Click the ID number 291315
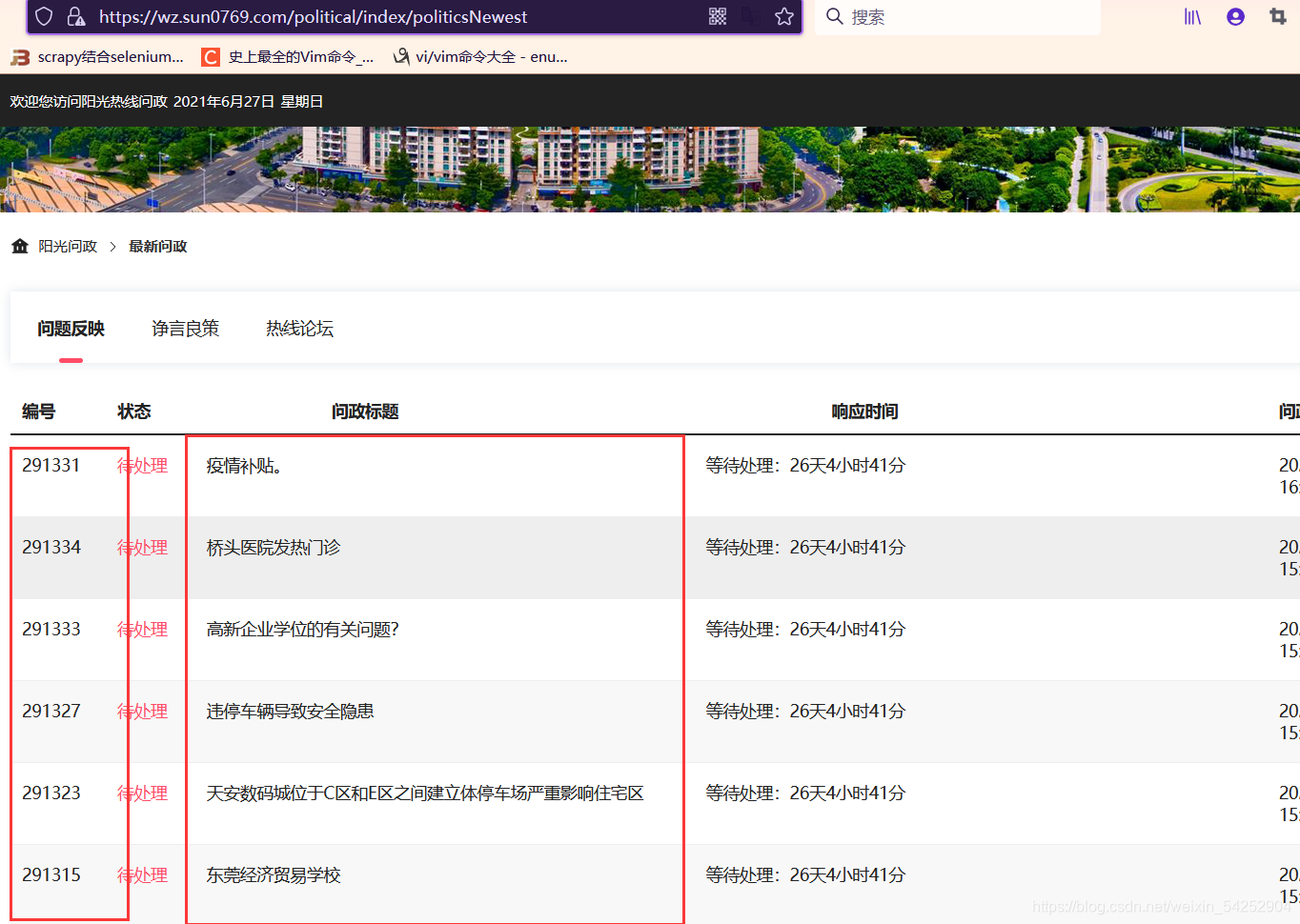Screen dimensions: 1300x924 pos(51,875)
